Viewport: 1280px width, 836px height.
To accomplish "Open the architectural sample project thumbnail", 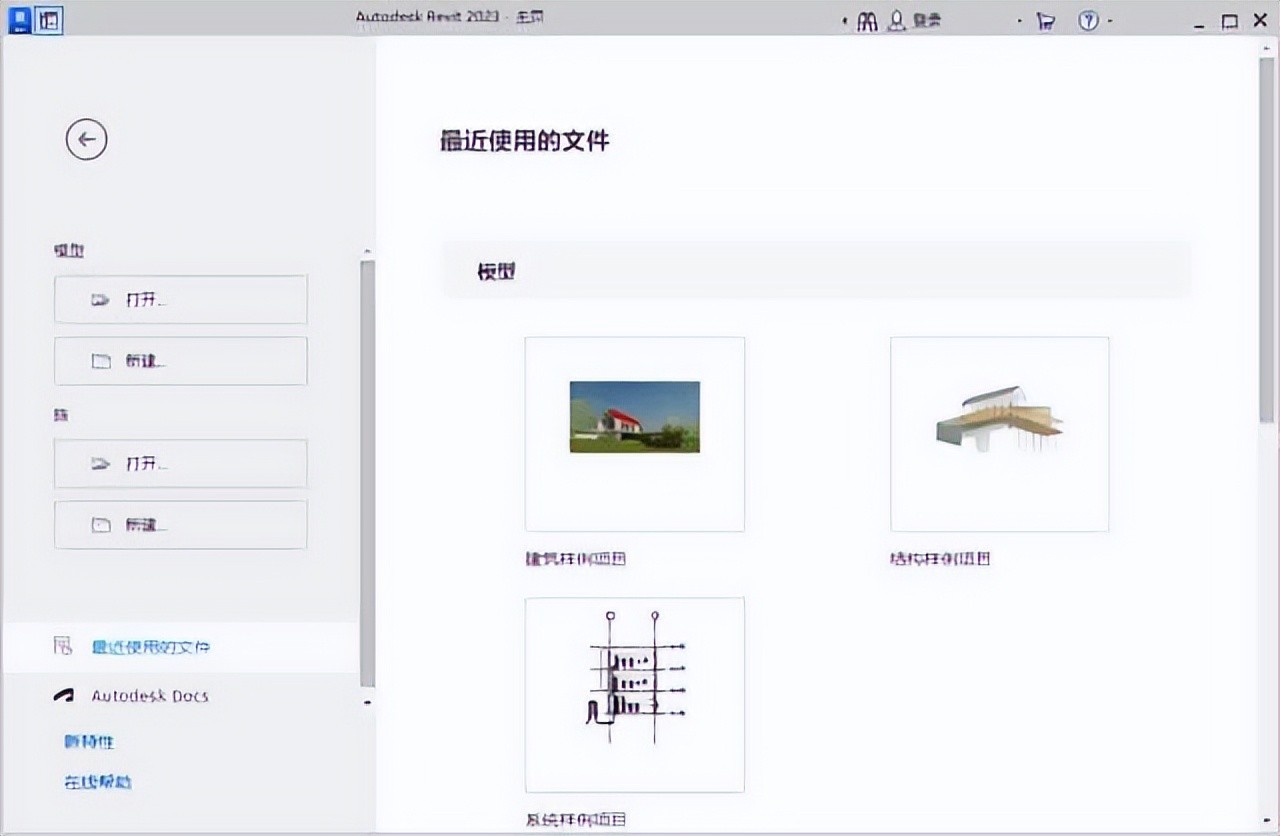I will tap(634, 434).
